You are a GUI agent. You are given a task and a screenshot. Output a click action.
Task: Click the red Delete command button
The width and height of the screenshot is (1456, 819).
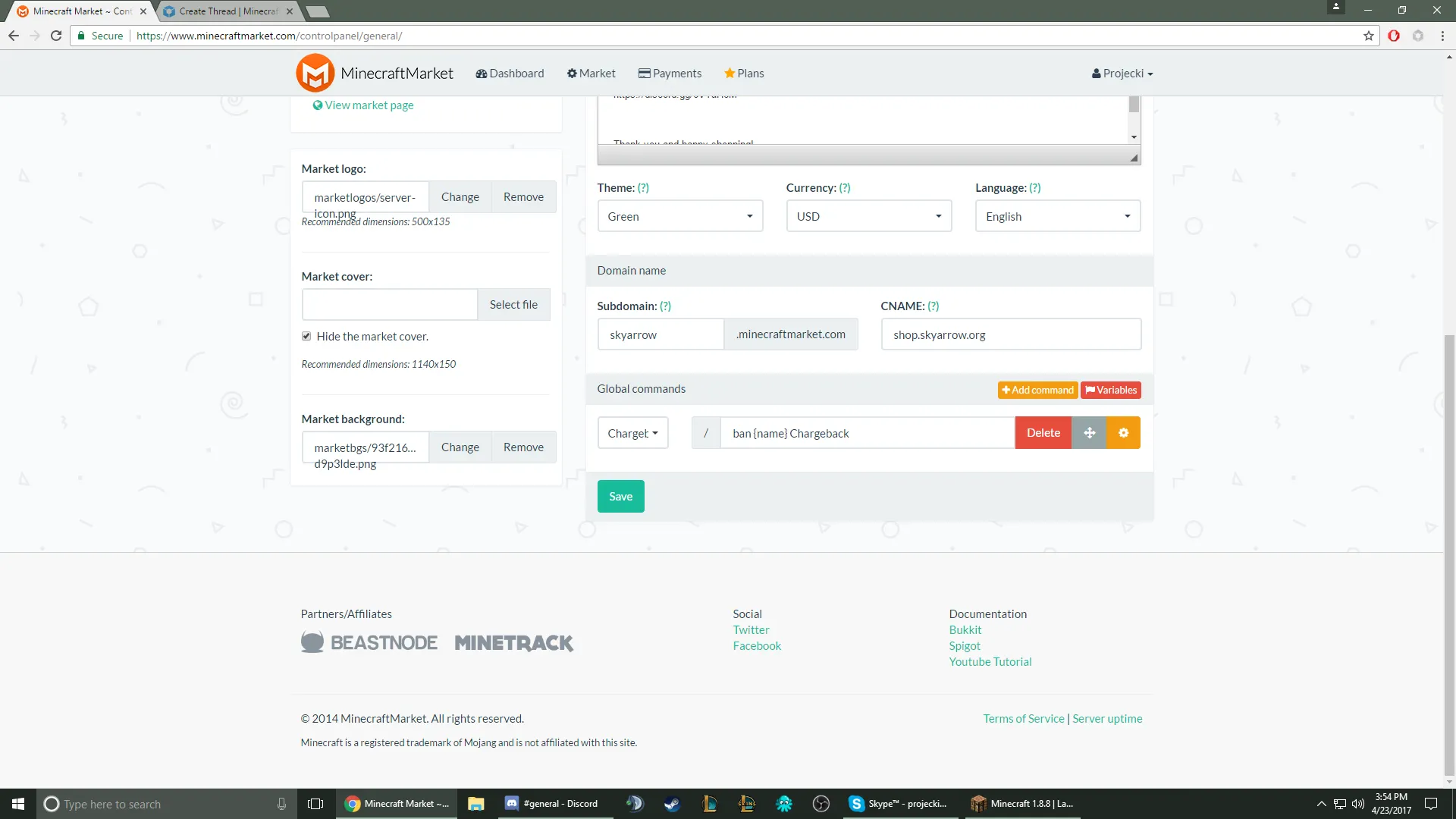click(x=1043, y=433)
